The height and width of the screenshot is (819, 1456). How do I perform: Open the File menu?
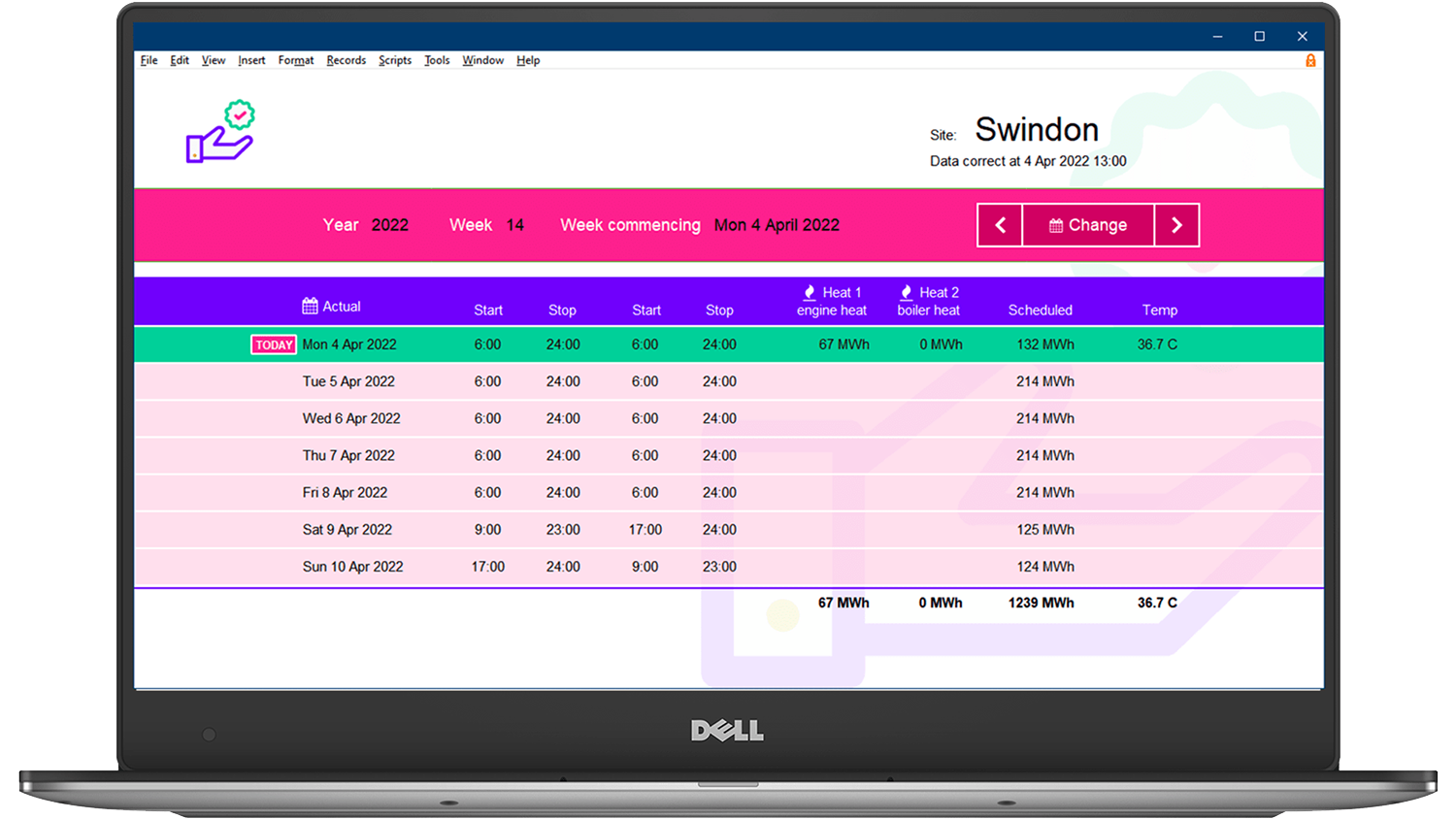tap(149, 60)
